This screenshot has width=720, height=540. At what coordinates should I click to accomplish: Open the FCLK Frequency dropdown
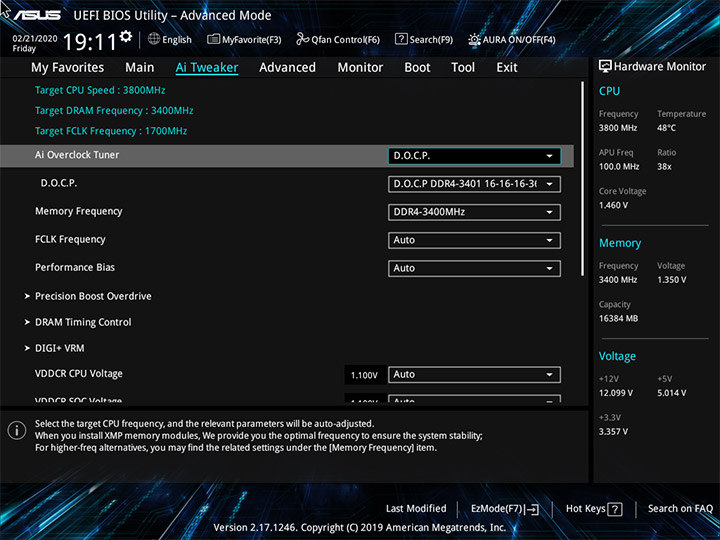(x=474, y=240)
